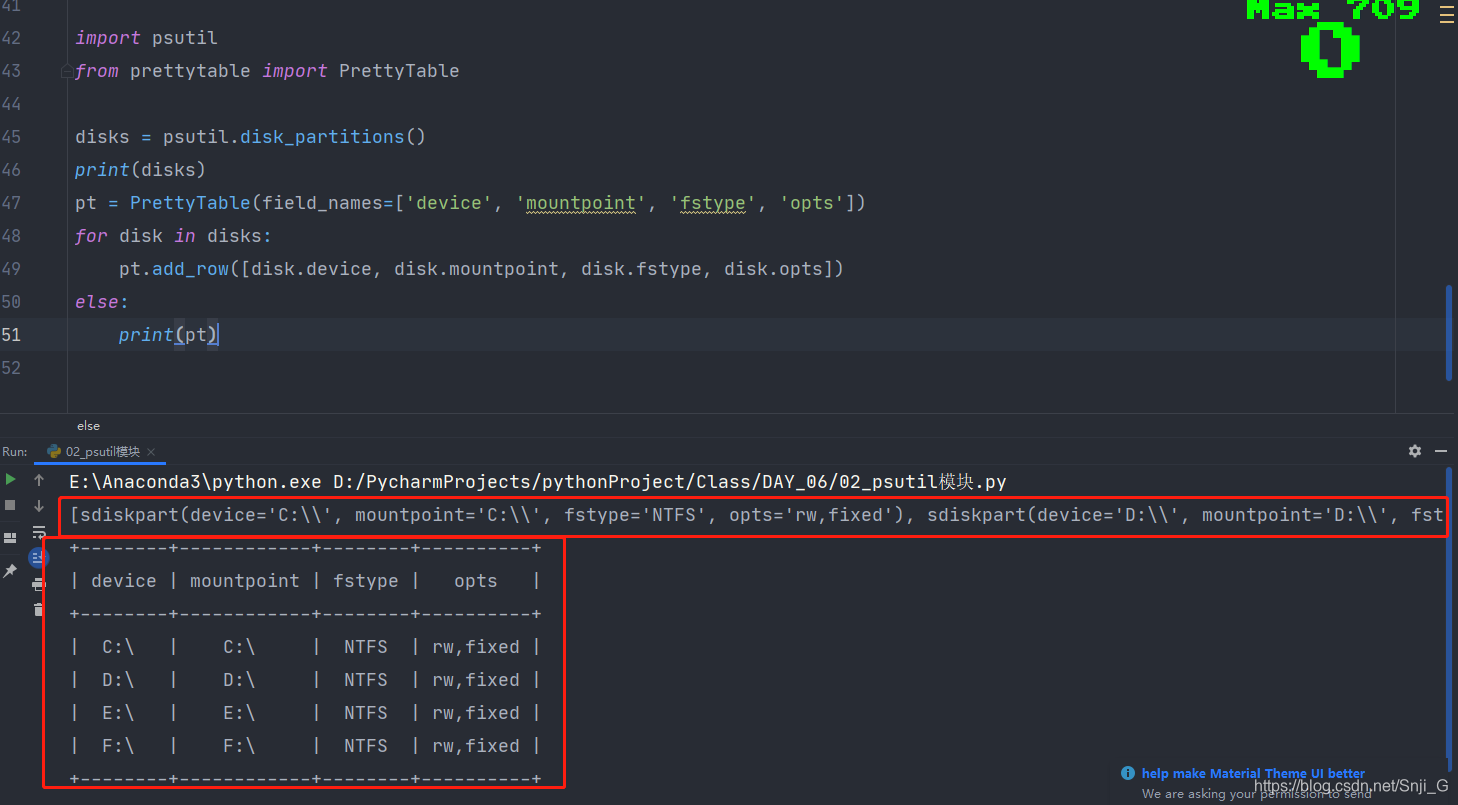
Task: Jump down the stack trace with the down arrow
Action: coord(39,506)
